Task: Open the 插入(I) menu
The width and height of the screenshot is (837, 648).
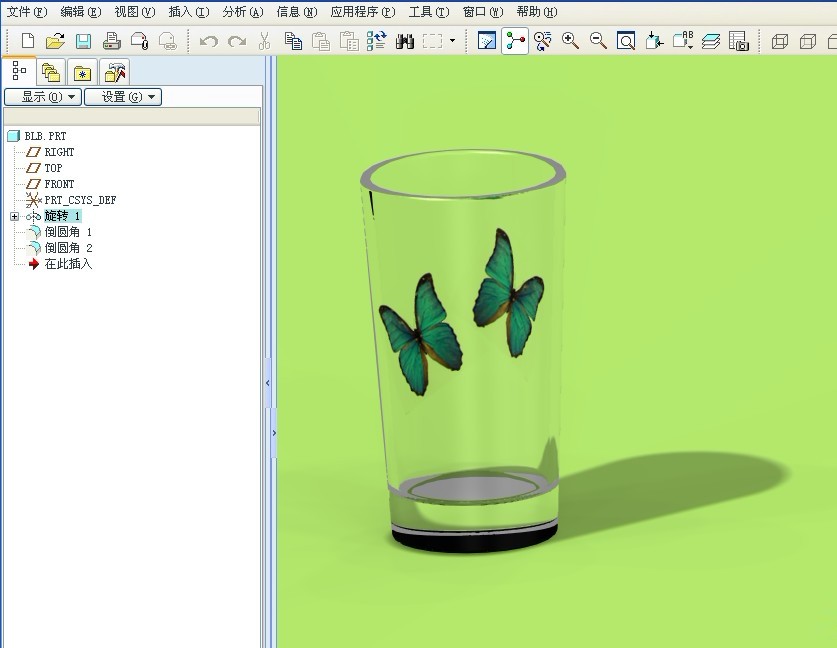Action: (188, 12)
